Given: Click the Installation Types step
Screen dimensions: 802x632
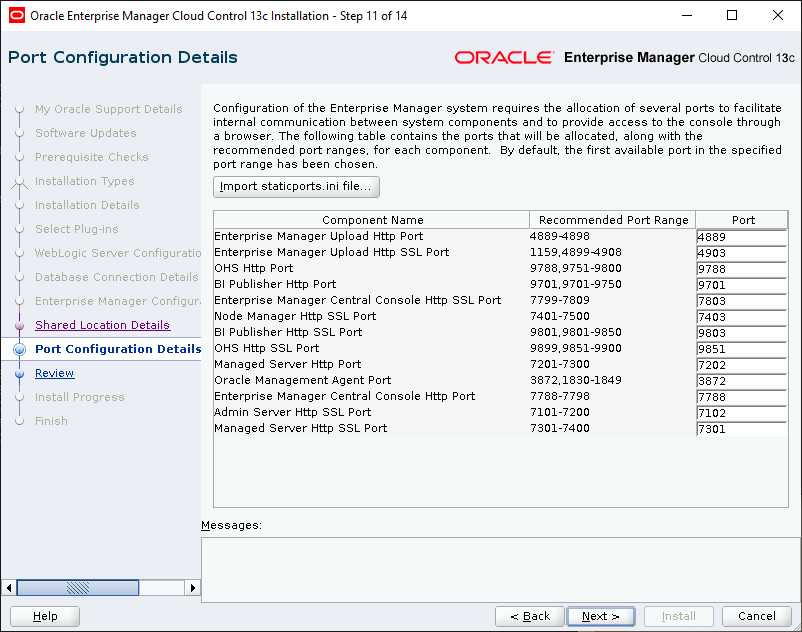Looking at the screenshot, I should [84, 181].
